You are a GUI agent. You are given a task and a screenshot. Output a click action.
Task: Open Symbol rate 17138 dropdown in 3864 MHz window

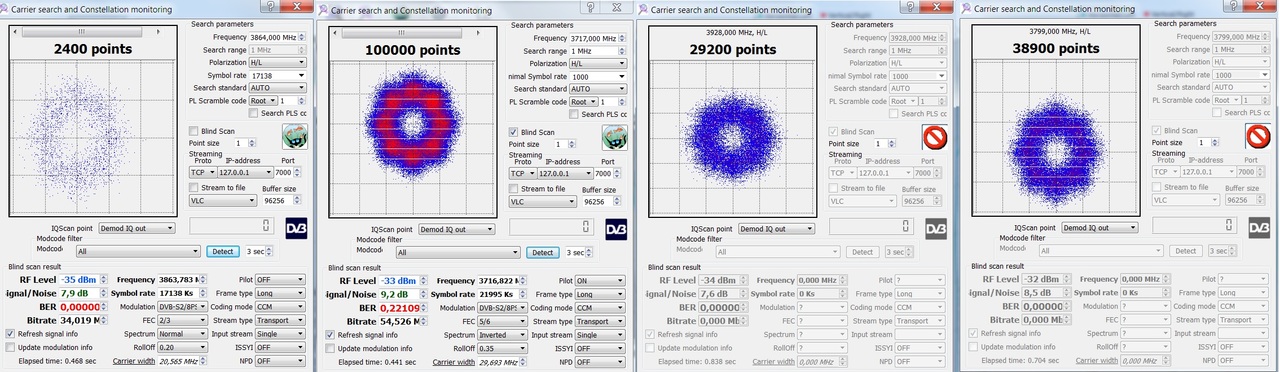(x=277, y=75)
